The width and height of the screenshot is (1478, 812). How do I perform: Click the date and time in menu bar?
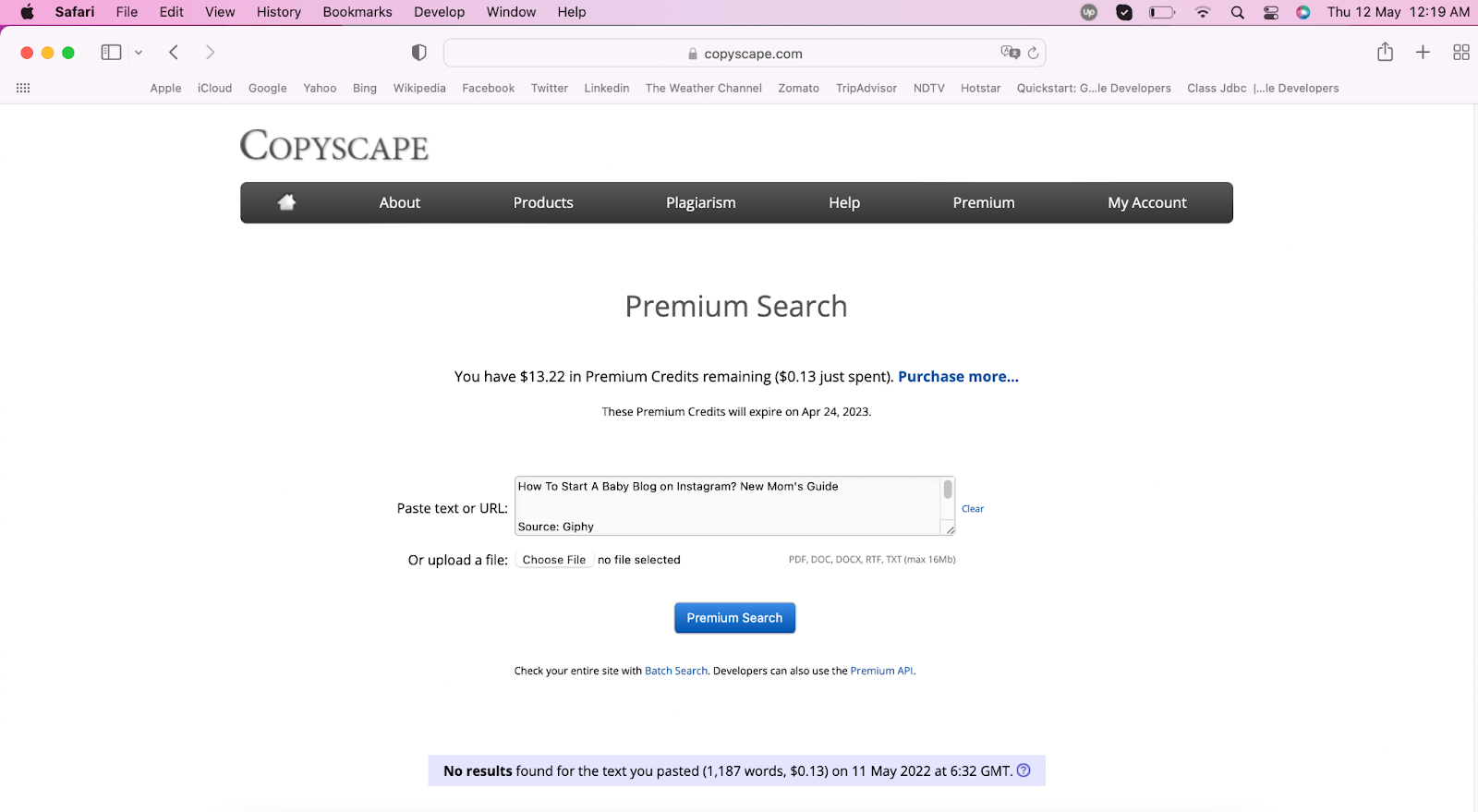1399,12
